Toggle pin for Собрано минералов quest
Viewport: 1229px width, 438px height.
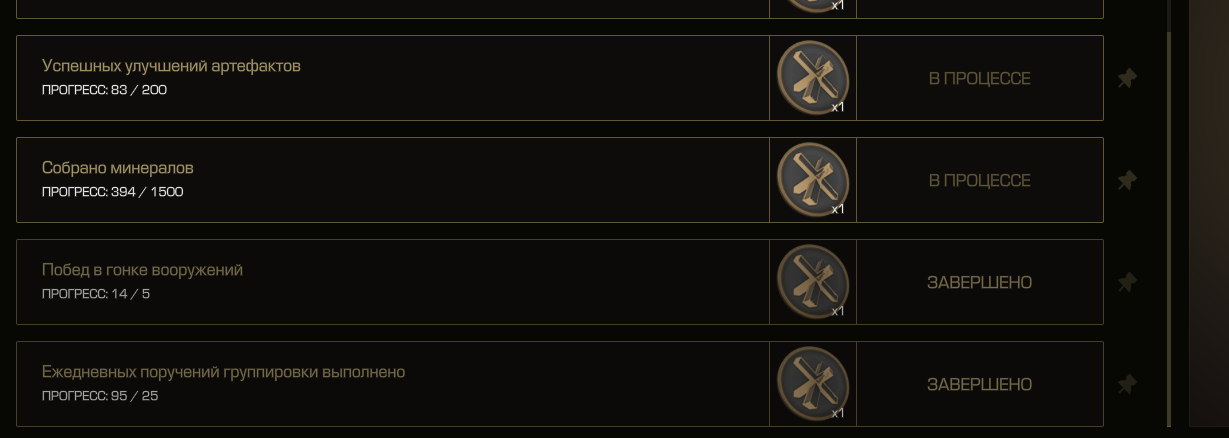(1127, 180)
